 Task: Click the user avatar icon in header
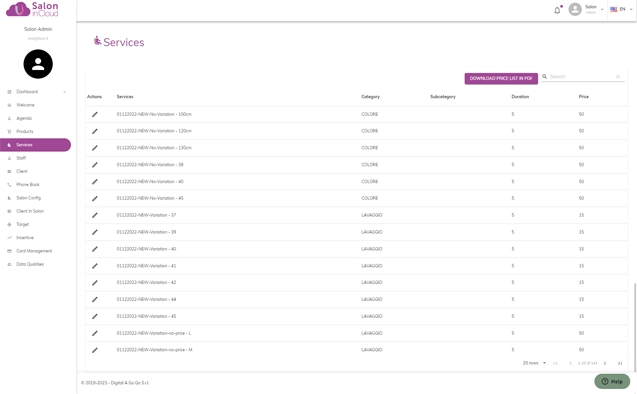pos(575,9)
